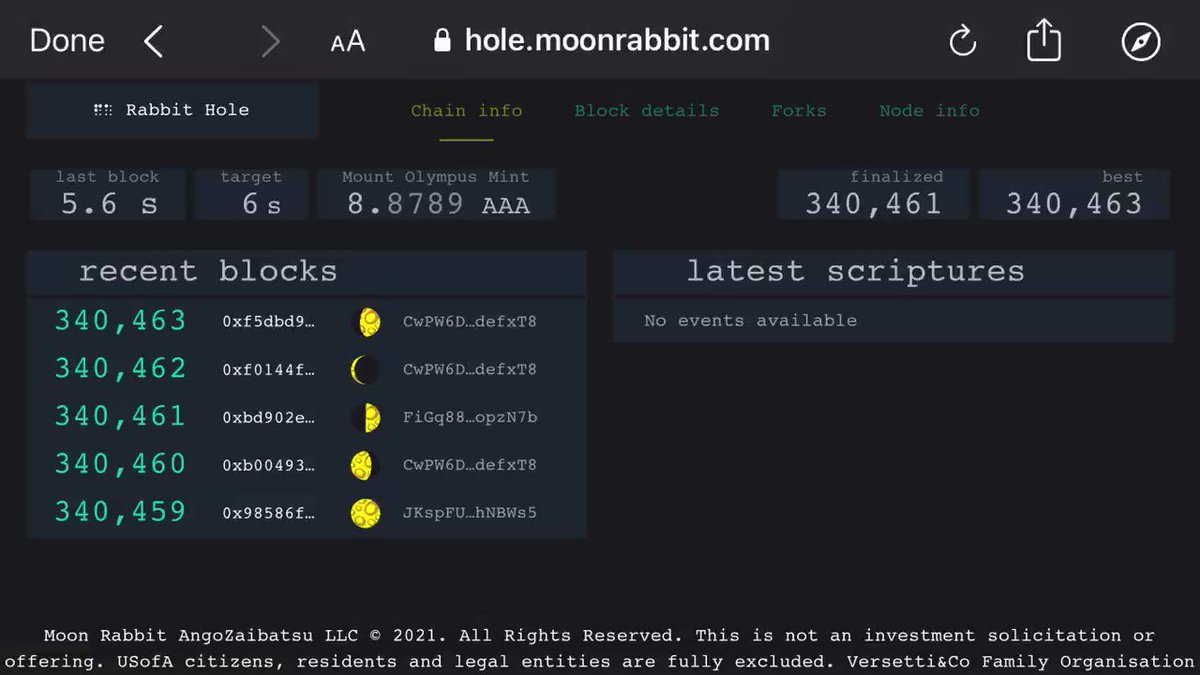The image size is (1200, 675).
Task: Open the share sheet icon
Action: pos(1044,41)
